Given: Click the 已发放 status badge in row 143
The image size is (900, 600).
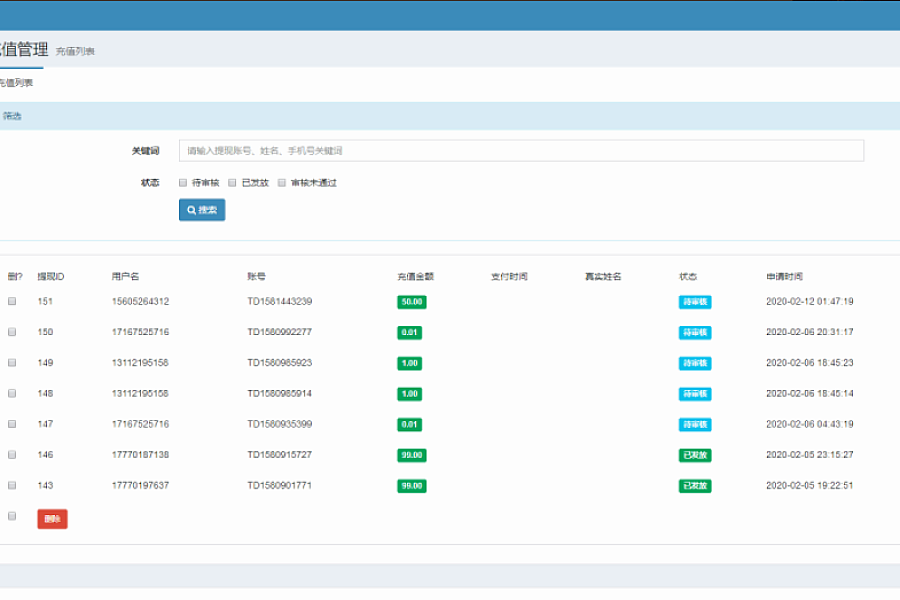Looking at the screenshot, I should [x=695, y=486].
